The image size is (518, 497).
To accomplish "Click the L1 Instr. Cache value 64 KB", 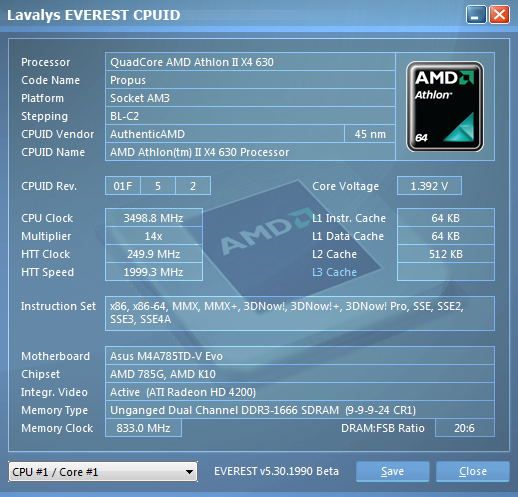I will 446,218.
